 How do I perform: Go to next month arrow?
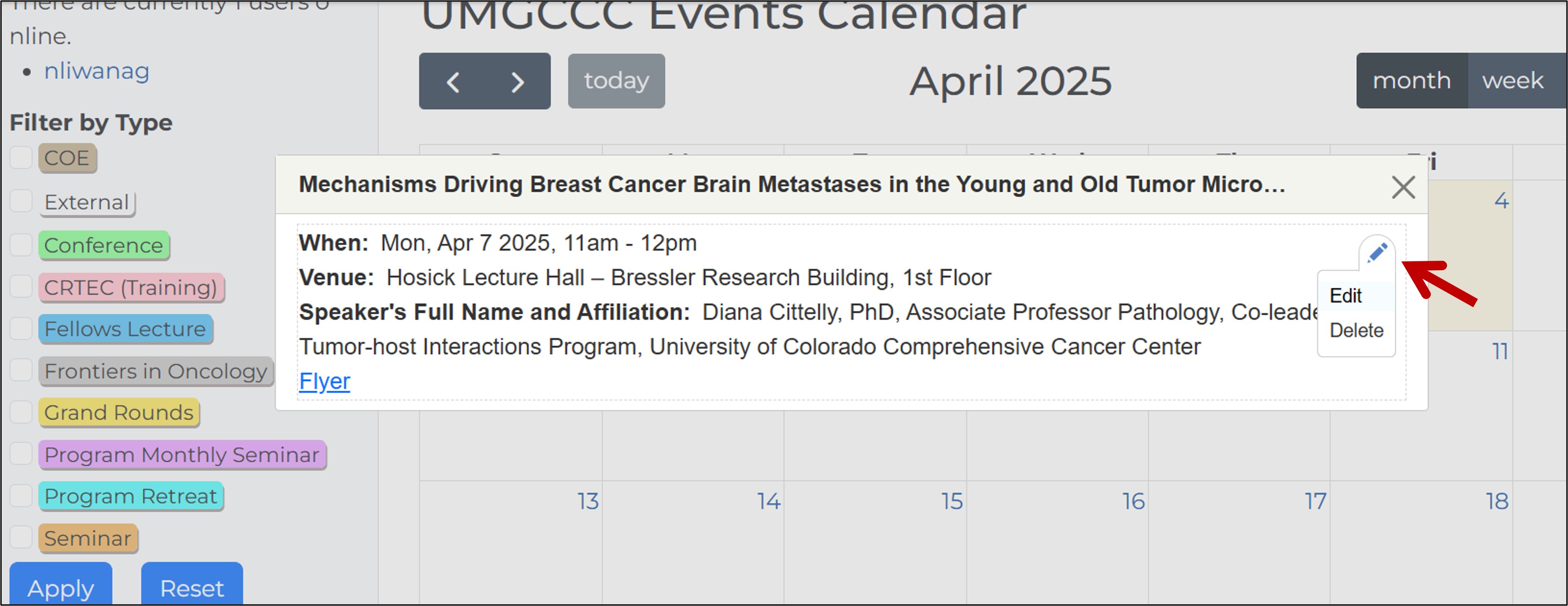point(517,81)
